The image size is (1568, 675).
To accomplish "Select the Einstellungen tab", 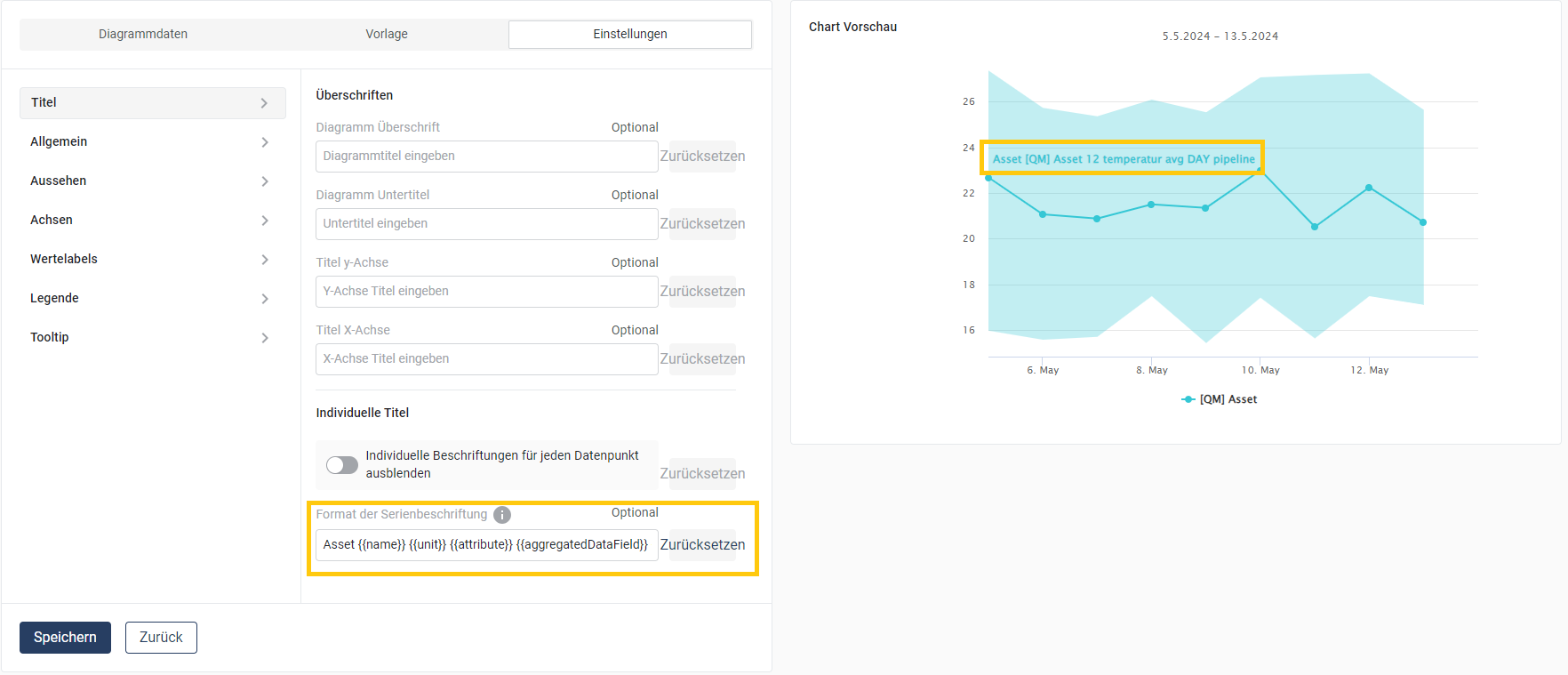I will pos(629,35).
